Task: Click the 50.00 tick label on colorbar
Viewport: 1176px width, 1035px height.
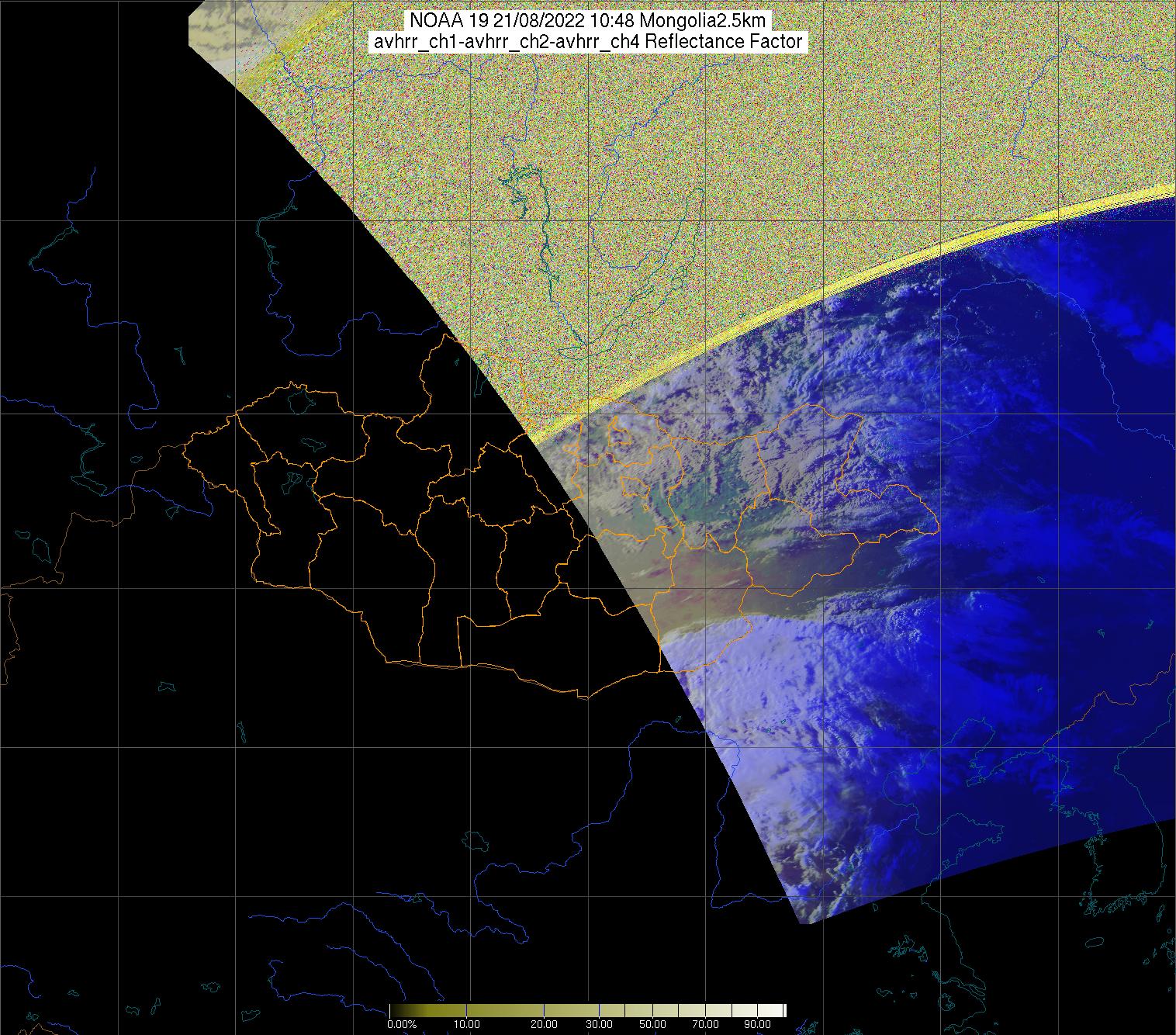Action: click(652, 1024)
